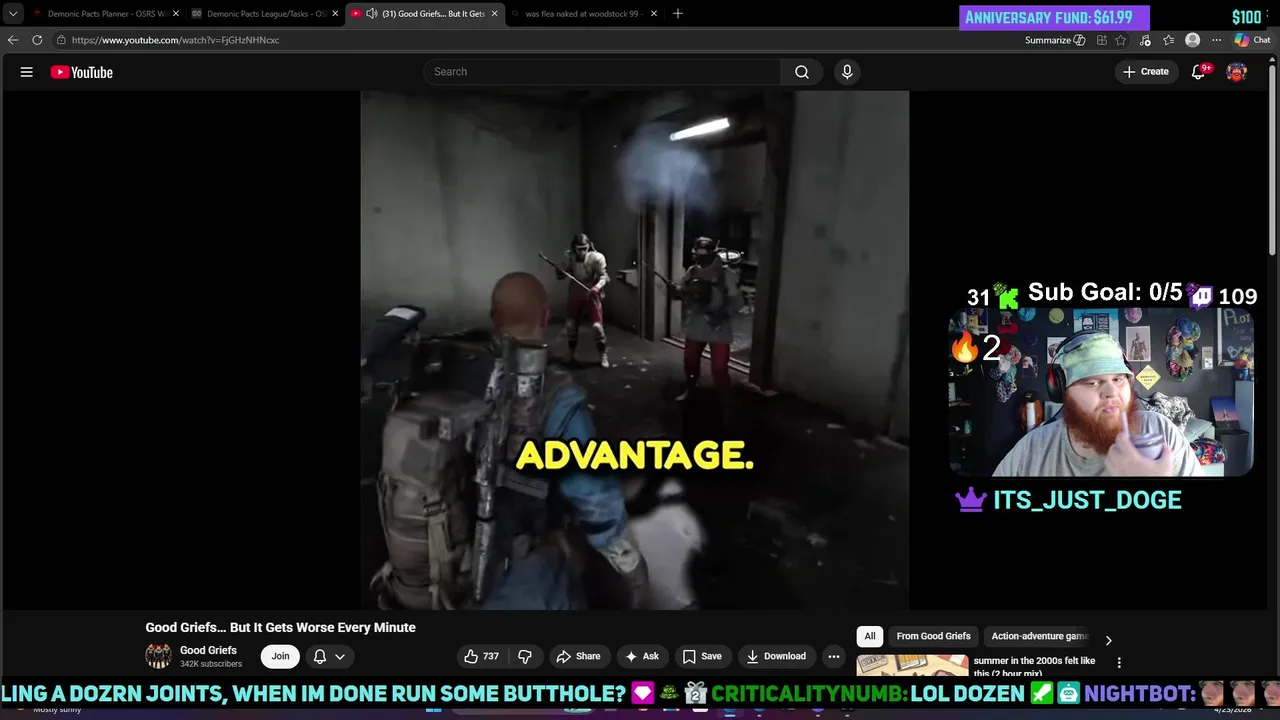This screenshot has height=720, width=1280.
Task: Open Copilot Chat button
Action: point(1253,40)
